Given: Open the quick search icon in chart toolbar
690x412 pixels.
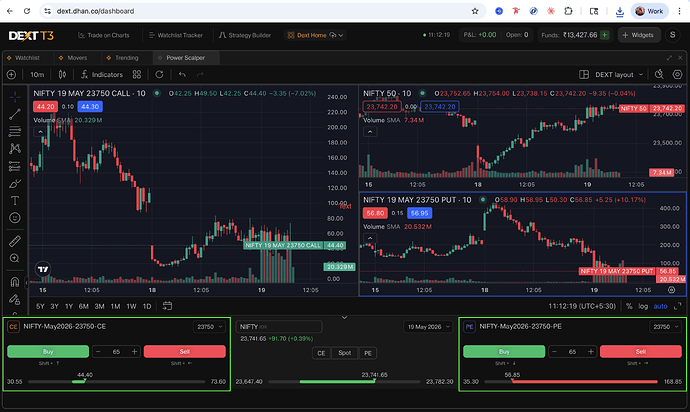Looking at the screenshot, I should [659, 74].
